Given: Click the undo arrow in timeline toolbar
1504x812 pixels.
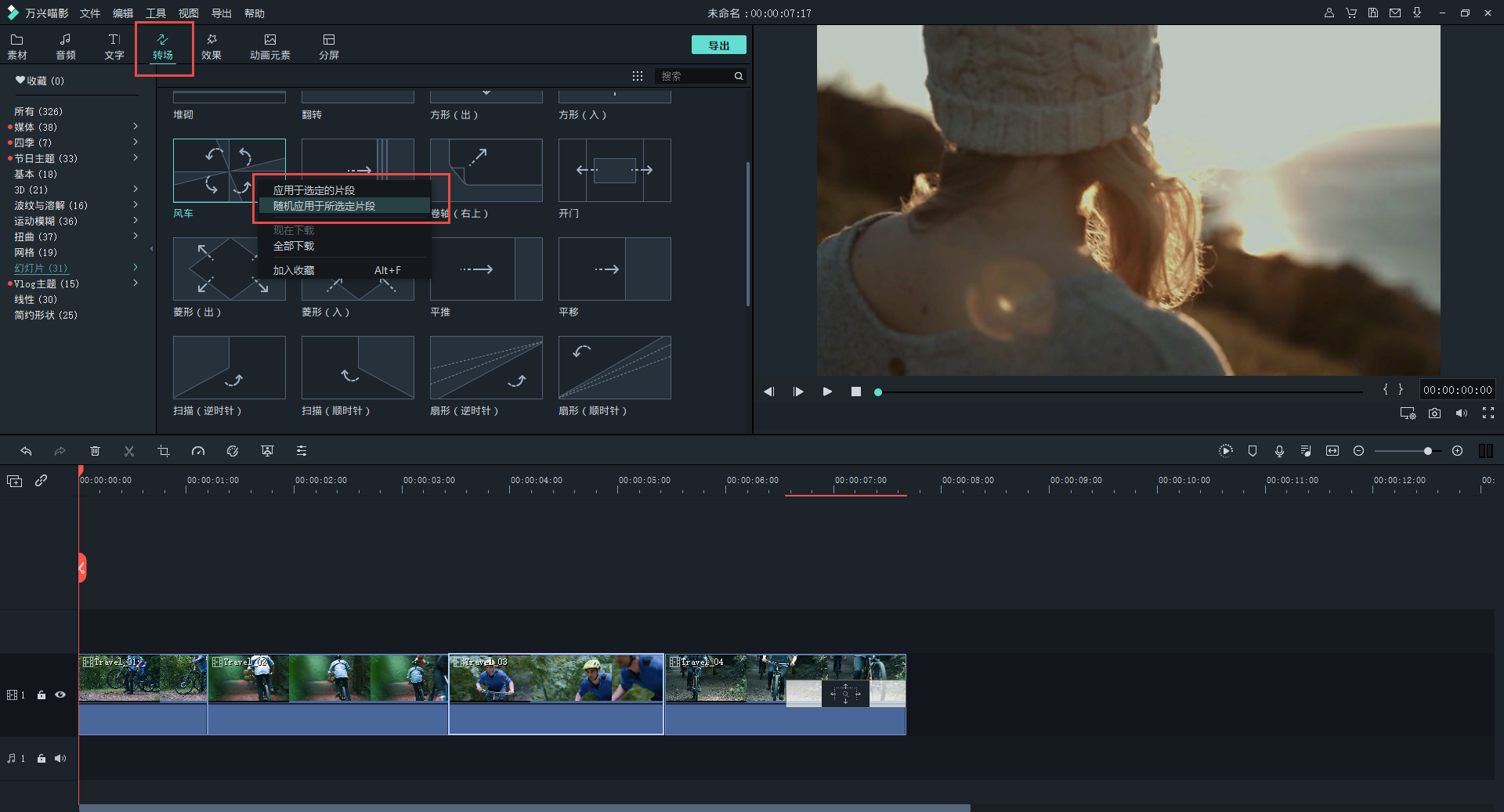Looking at the screenshot, I should coord(26,451).
